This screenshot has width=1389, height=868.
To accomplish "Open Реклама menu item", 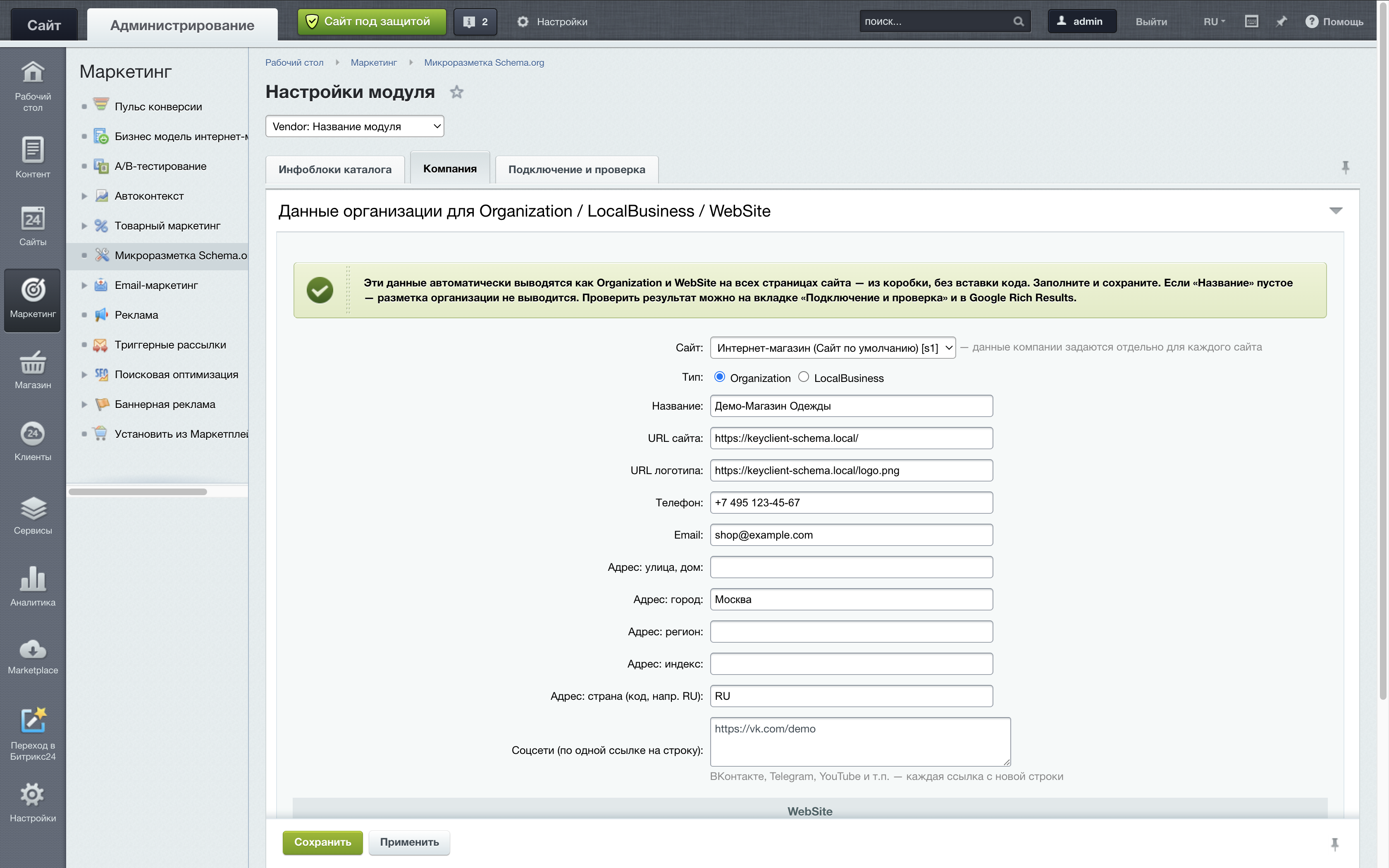I will pyautogui.click(x=136, y=315).
